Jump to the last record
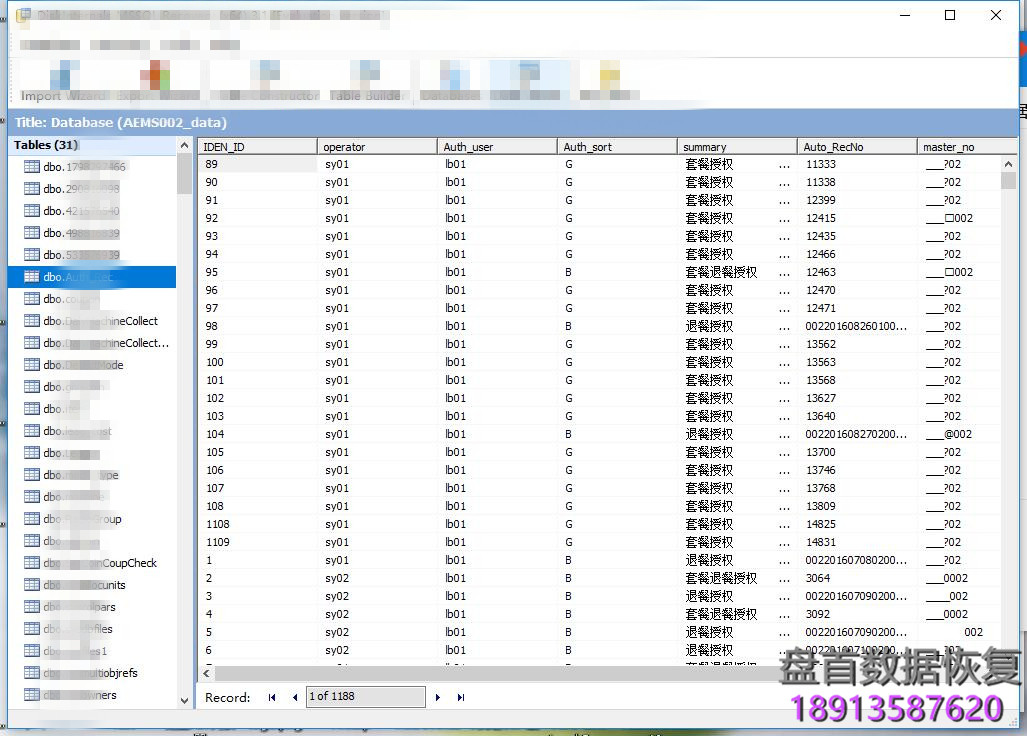1027x736 pixels. (x=461, y=697)
